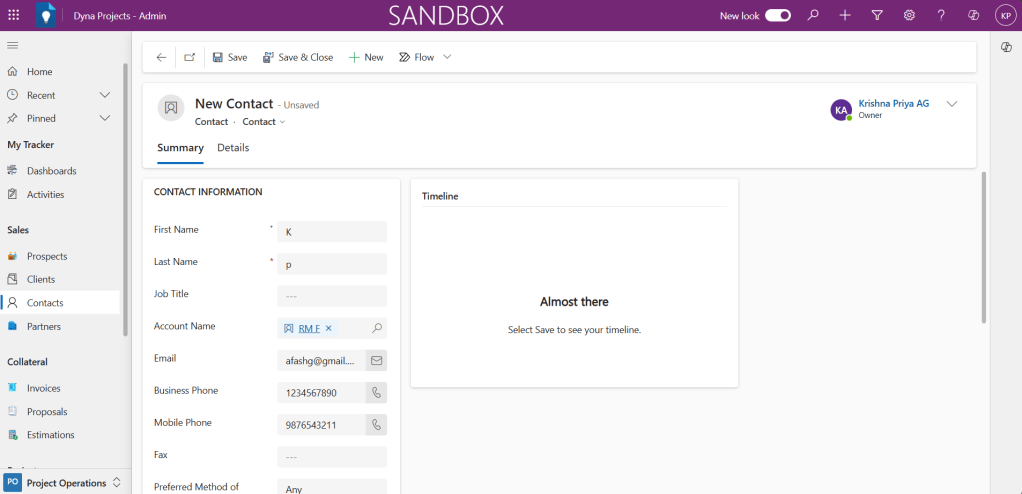Screen dimensions: 1022x494
Task: Toggle the New look switch
Action: (x=778, y=15)
